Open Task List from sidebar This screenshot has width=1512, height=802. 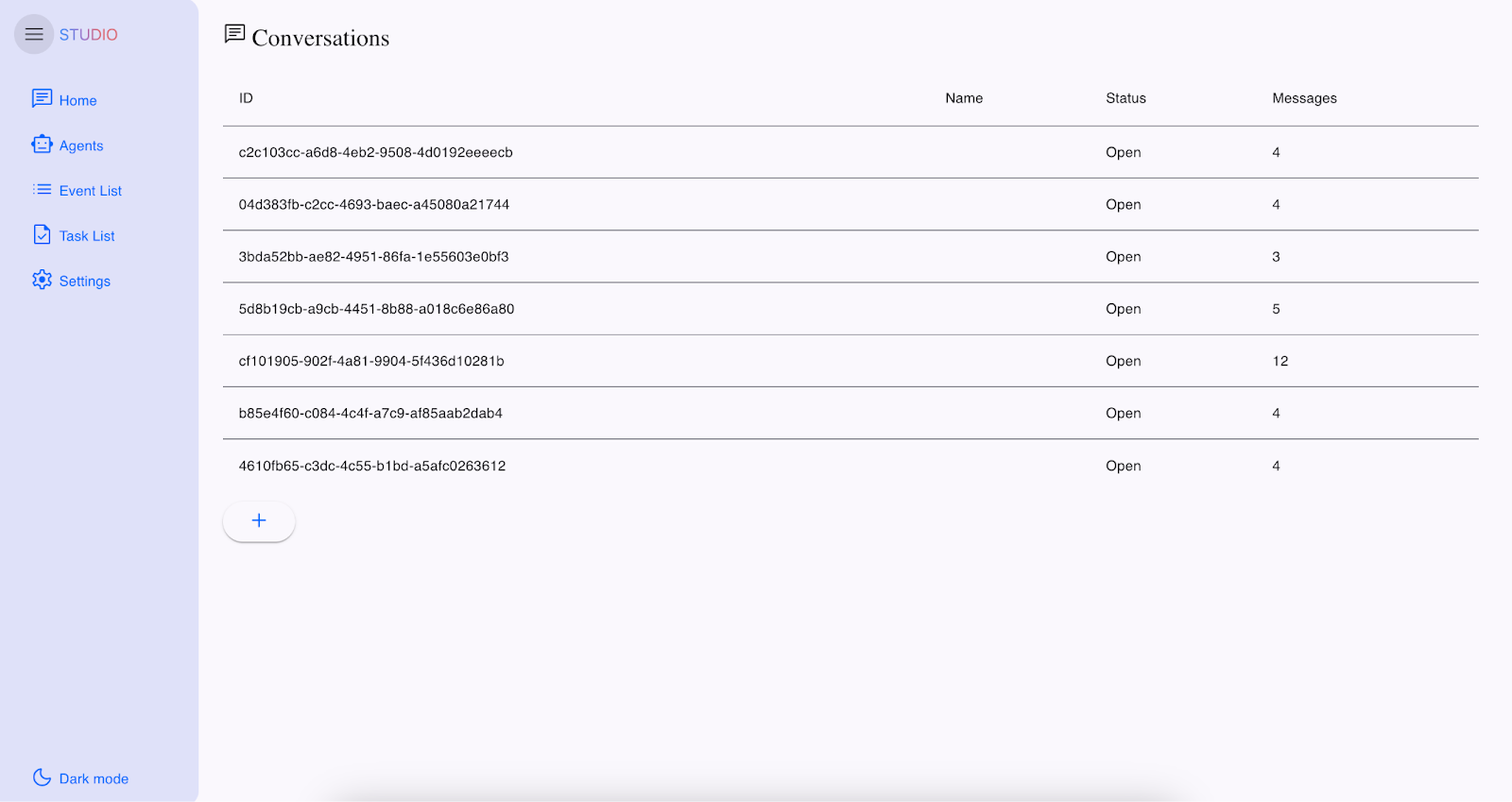(87, 236)
